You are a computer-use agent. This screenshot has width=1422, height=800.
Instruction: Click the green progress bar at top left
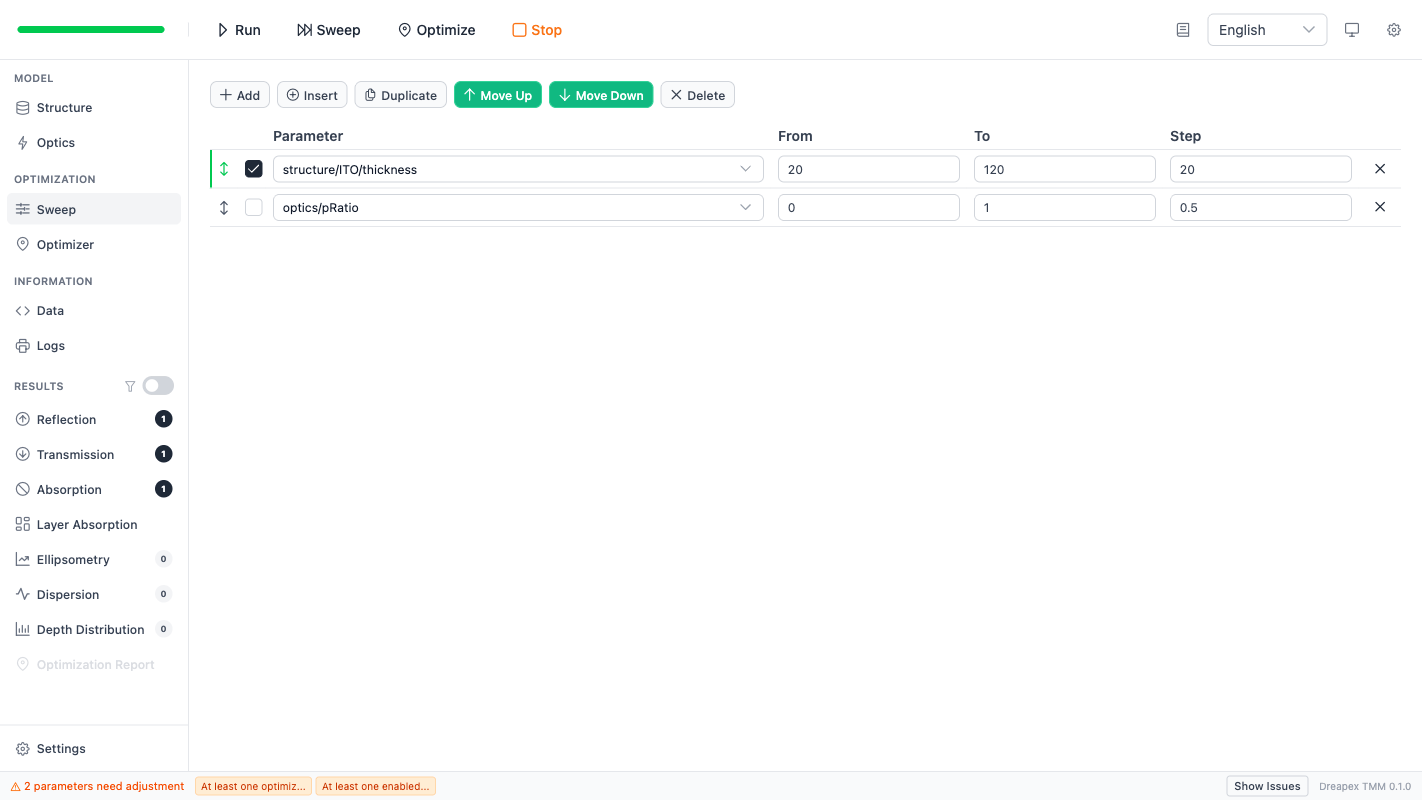click(x=91, y=30)
